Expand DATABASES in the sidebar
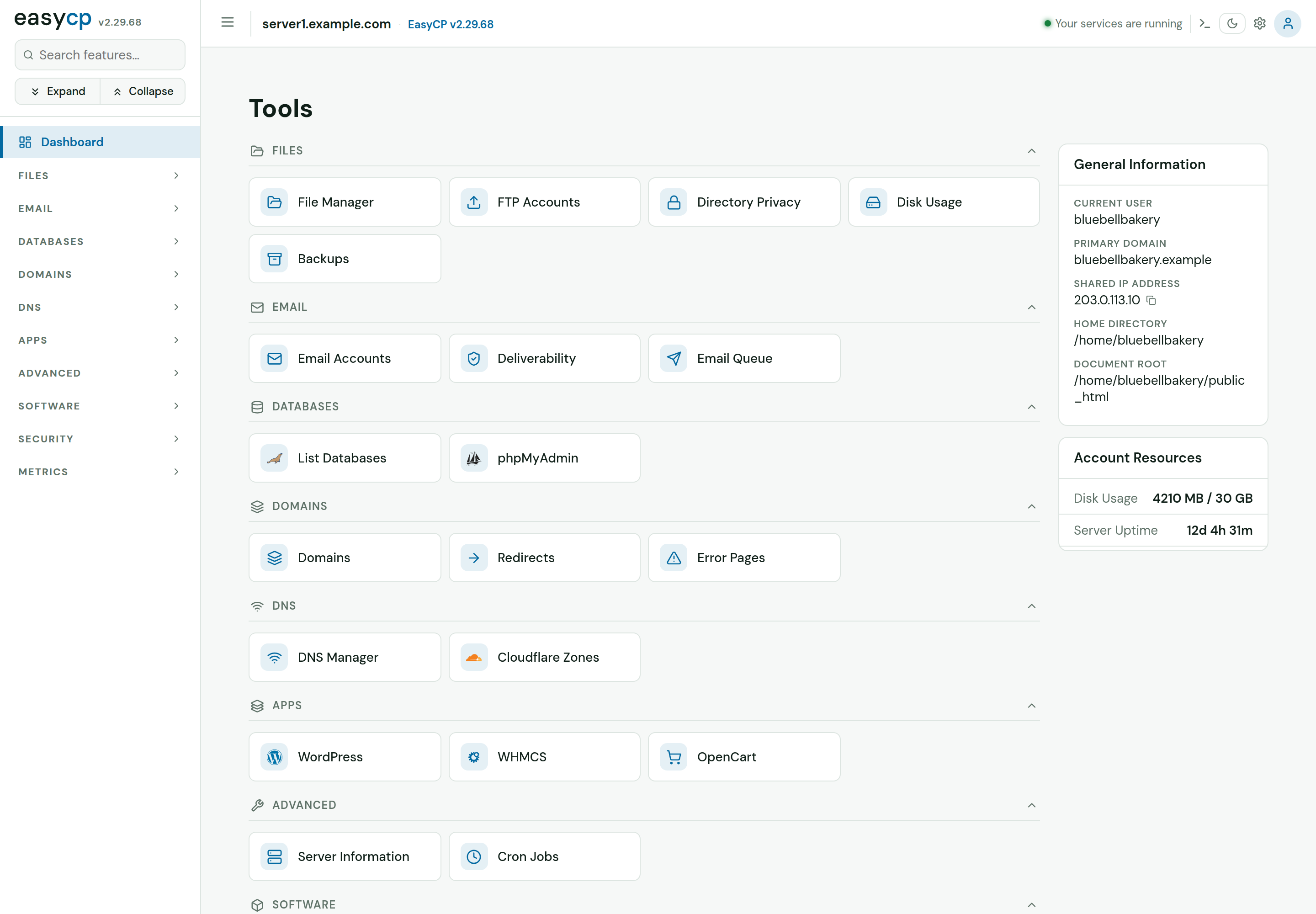 [x=100, y=242]
